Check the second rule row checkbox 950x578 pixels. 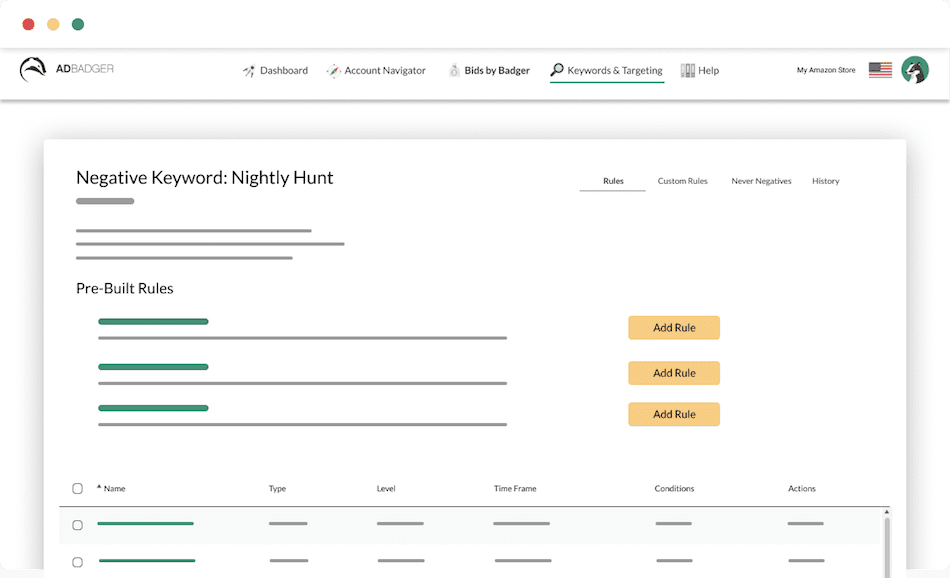(78, 562)
